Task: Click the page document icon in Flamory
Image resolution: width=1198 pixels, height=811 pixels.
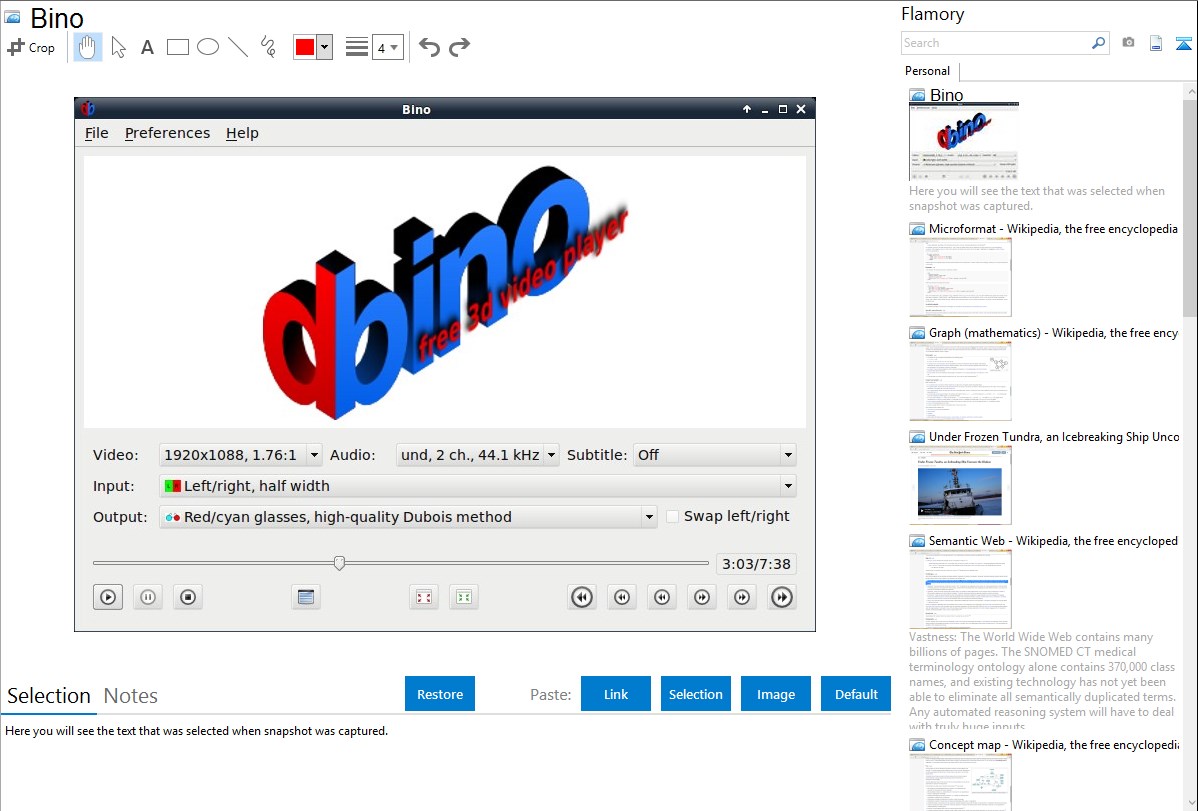Action: coord(1156,43)
